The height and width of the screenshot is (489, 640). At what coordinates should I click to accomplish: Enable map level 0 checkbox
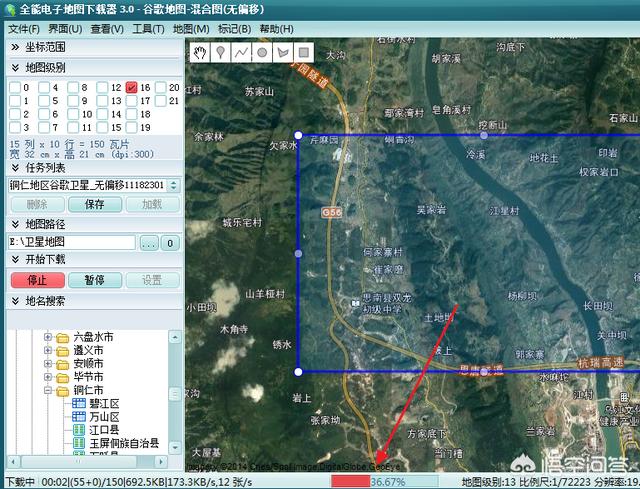point(15,87)
